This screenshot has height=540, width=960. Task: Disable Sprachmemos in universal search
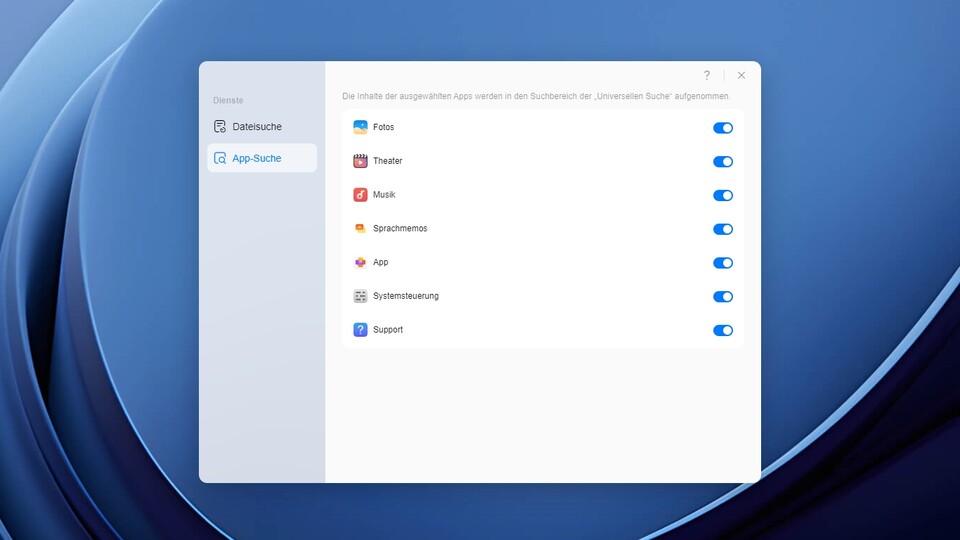click(722, 229)
